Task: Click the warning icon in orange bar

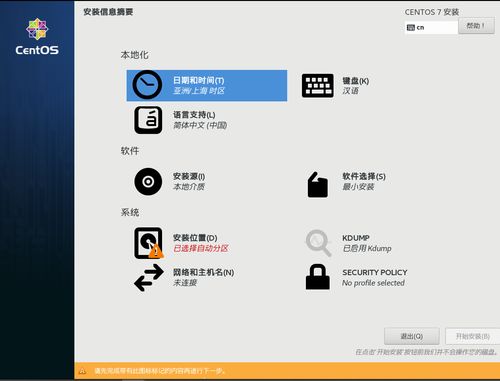Action: (x=82, y=371)
